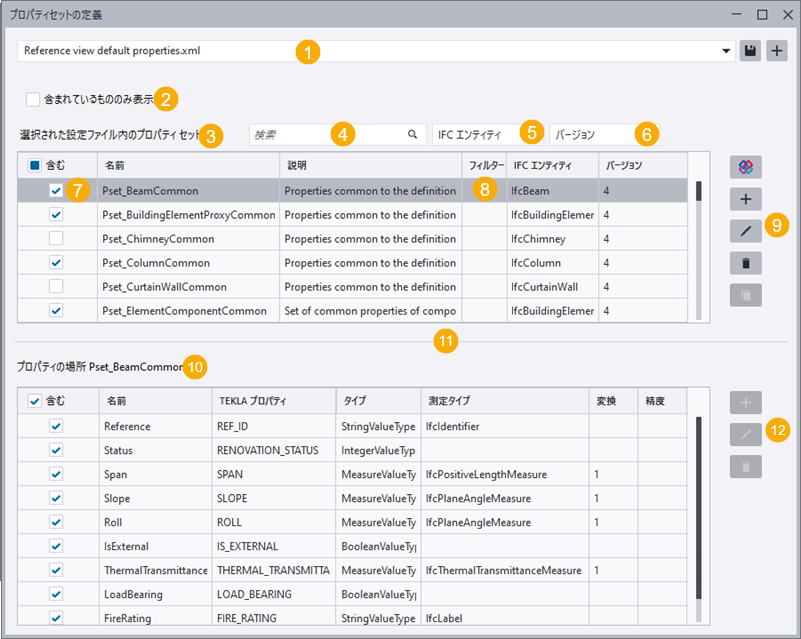The image size is (801, 639).
Task: Click the save settings file icon
Action: (x=751, y=51)
